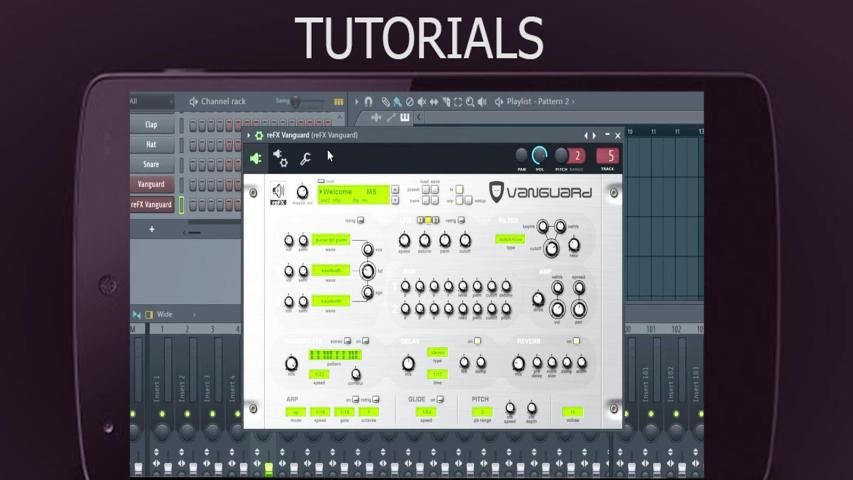Enable the Glide on switch

[439, 399]
